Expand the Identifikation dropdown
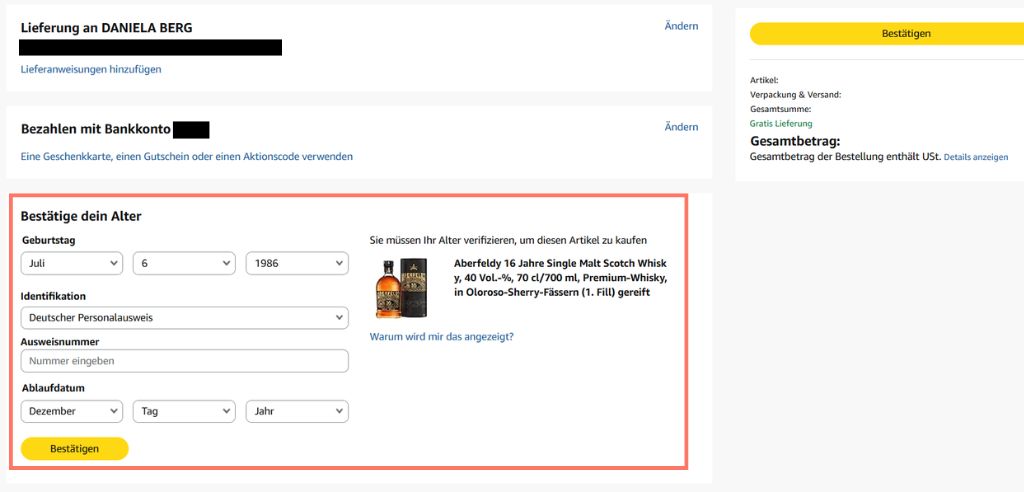This screenshot has height=492, width=1024. pos(185,318)
